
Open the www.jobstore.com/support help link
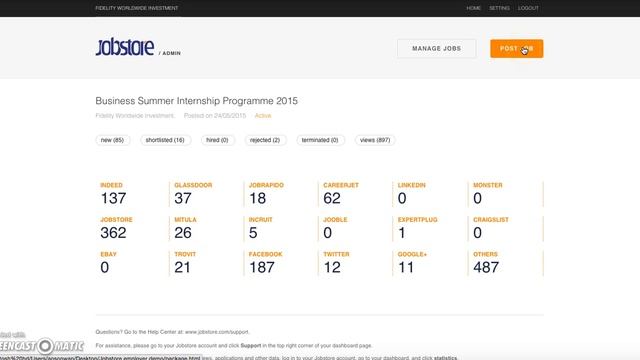tap(217, 332)
